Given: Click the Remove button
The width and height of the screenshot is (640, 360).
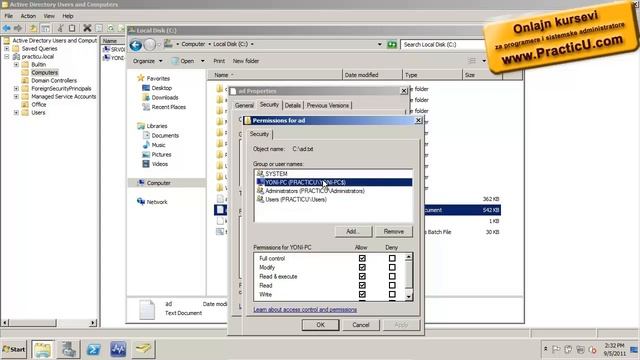Looking at the screenshot, I should (x=393, y=231).
